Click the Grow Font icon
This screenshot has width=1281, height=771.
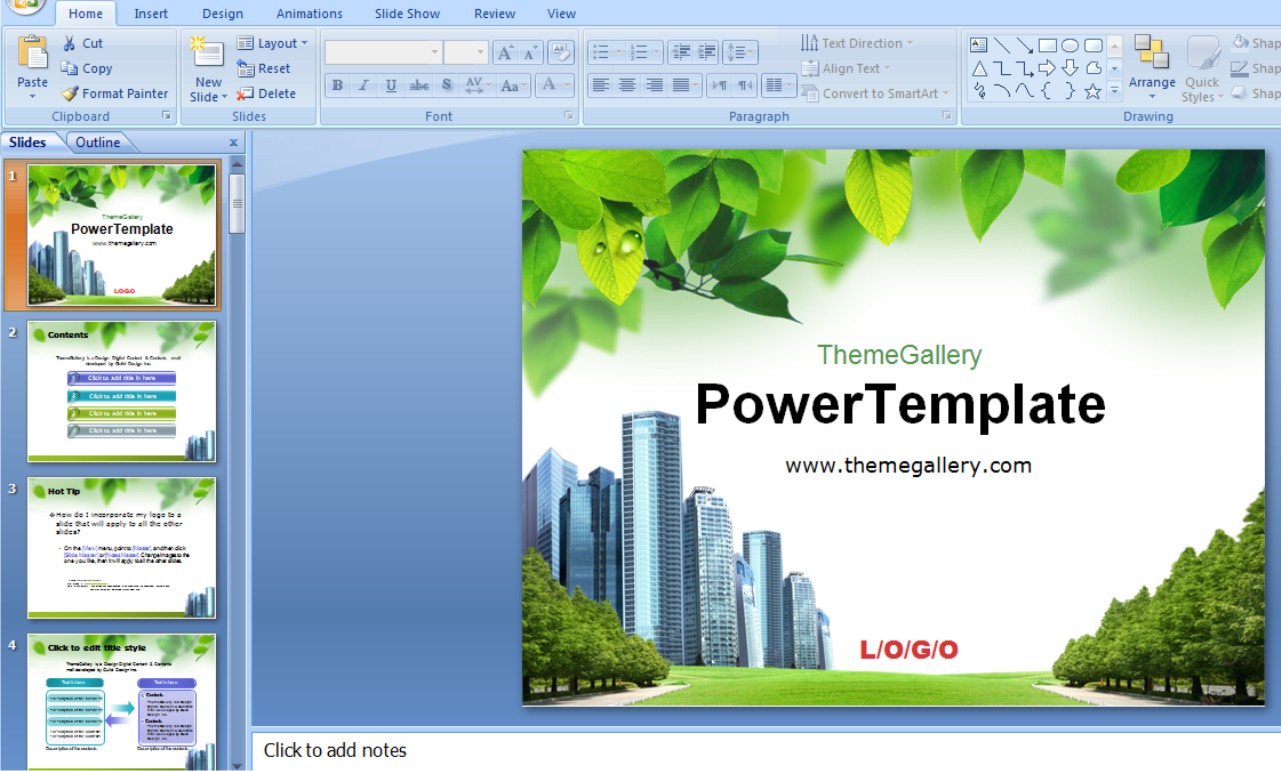[x=505, y=52]
